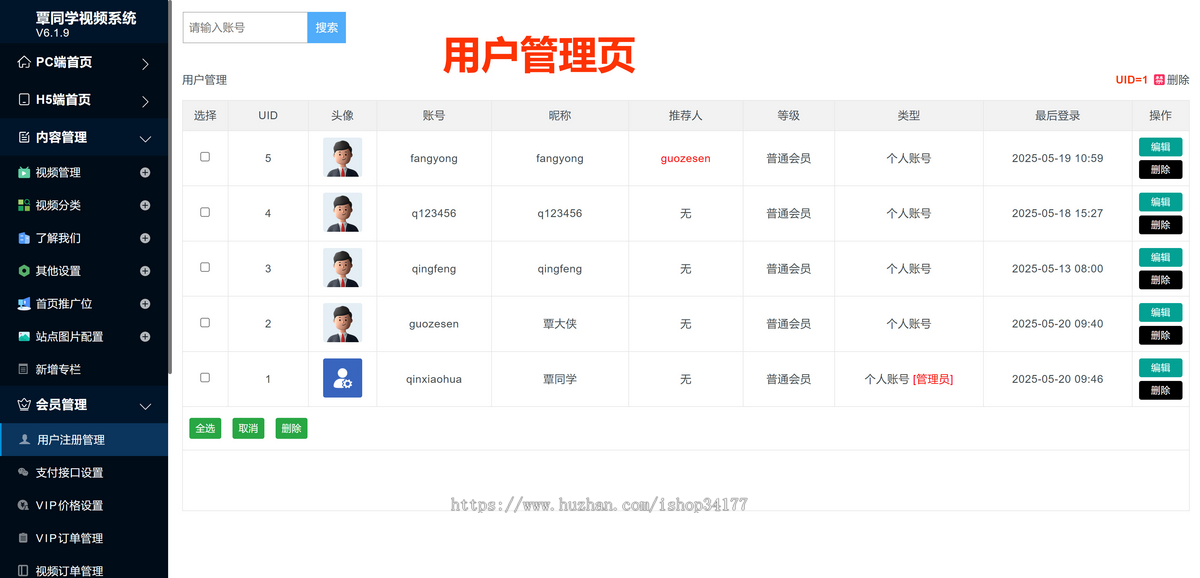Click the sidebar scrollbar
The width and height of the screenshot is (1200, 578).
[x=170, y=185]
